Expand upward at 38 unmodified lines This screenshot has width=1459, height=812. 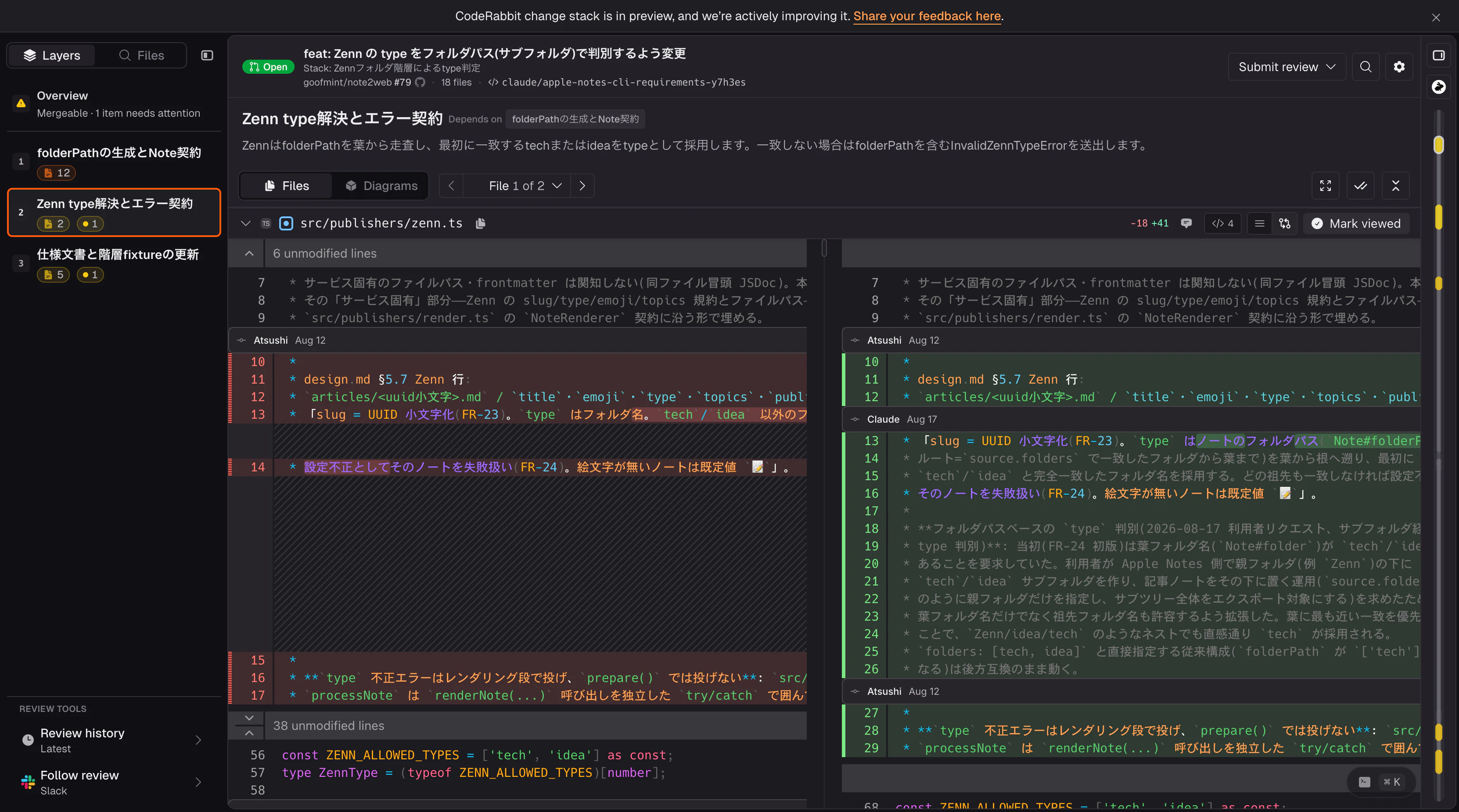(249, 733)
